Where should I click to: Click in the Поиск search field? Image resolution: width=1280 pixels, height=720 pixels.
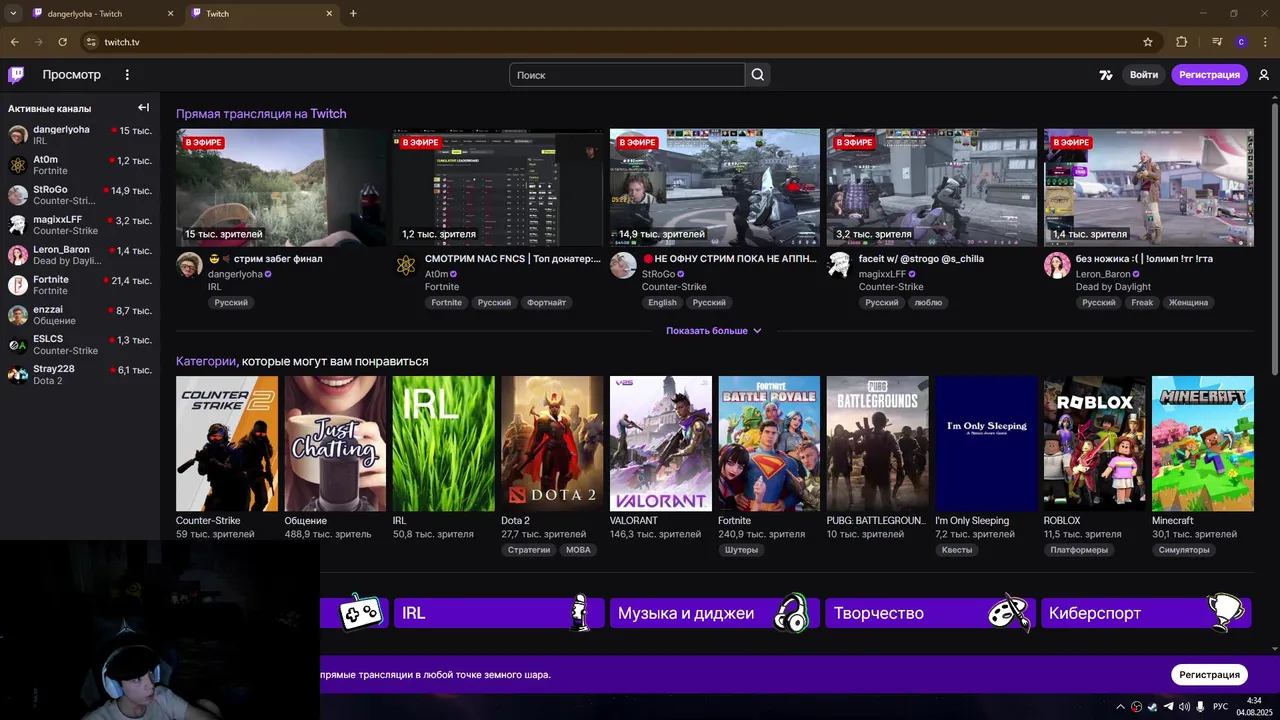[x=627, y=75]
